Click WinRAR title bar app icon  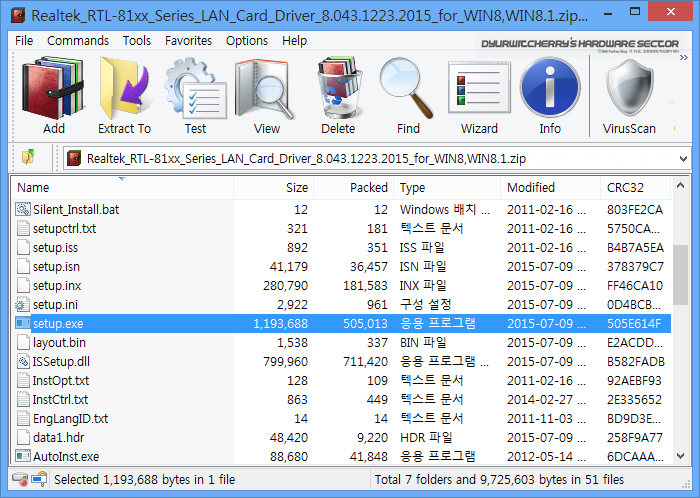(18, 15)
